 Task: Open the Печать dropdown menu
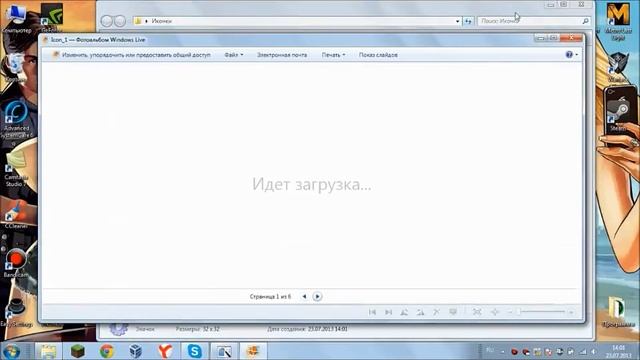pos(333,55)
